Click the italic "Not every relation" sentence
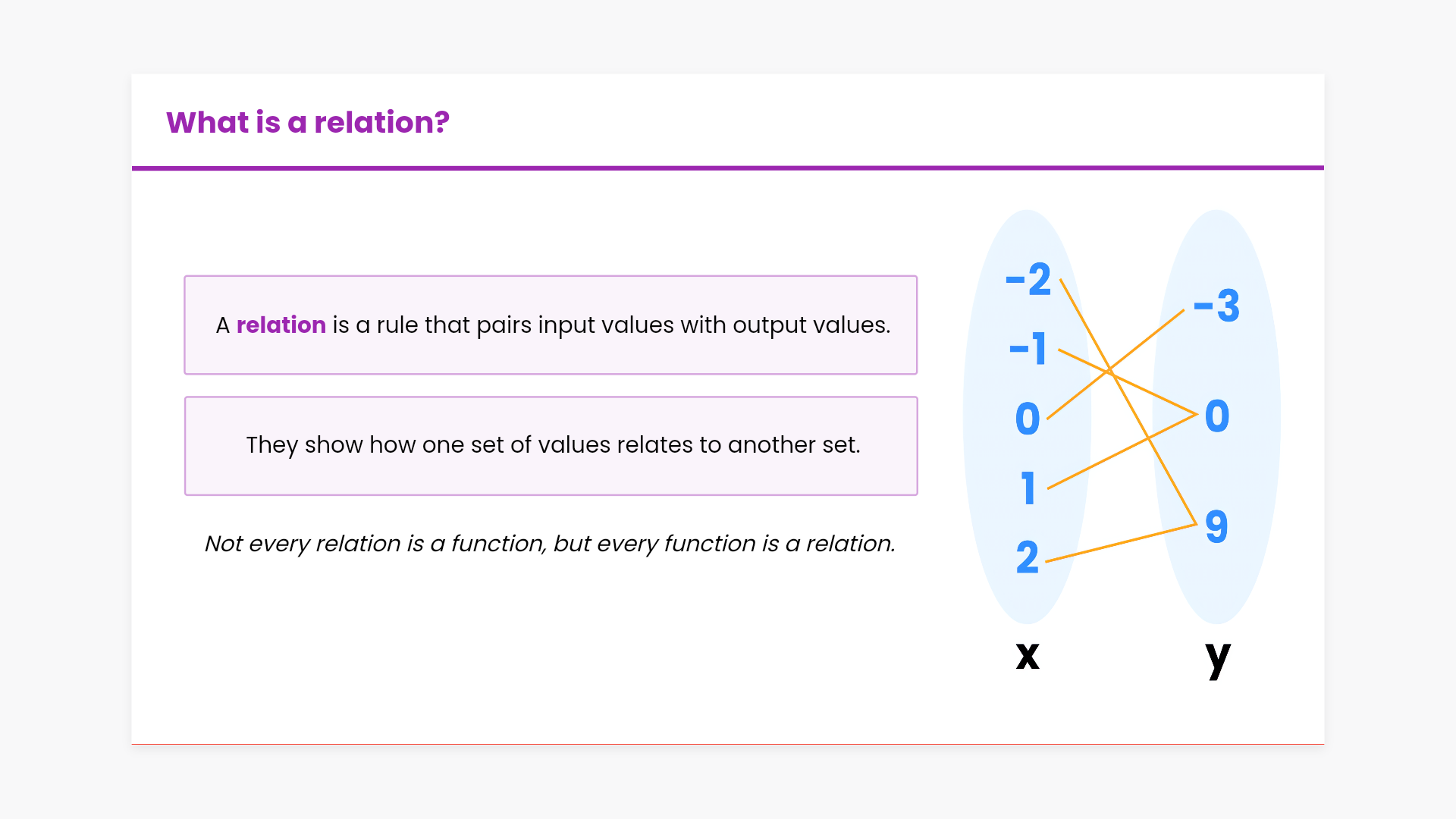 click(x=550, y=544)
